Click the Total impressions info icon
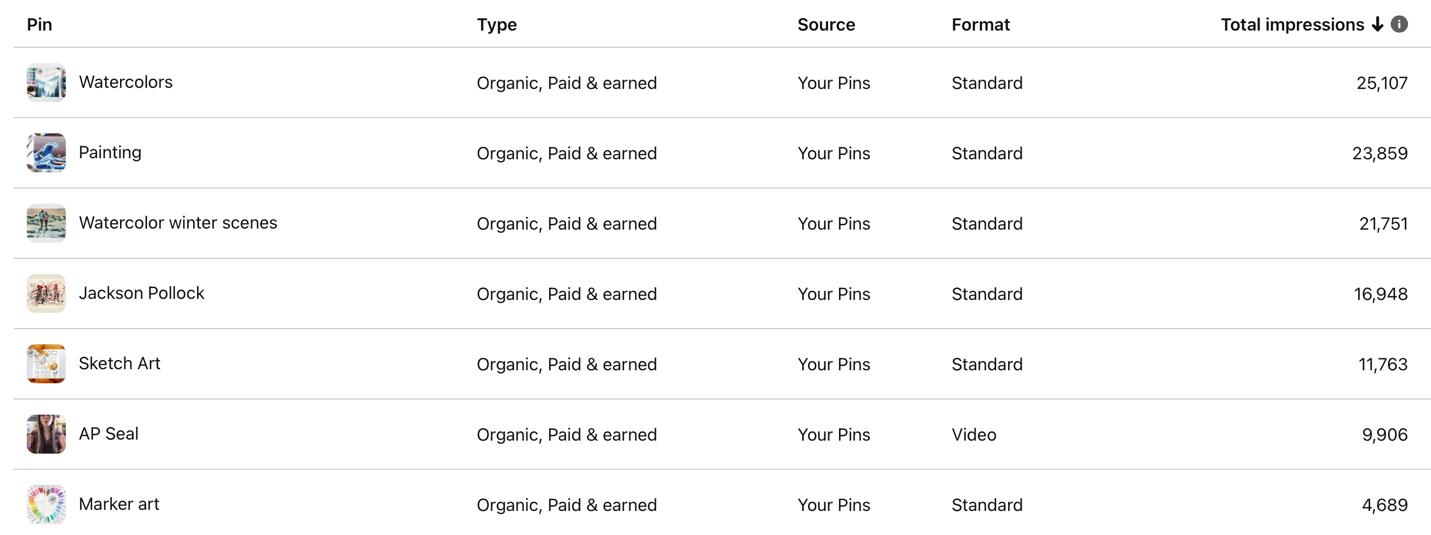The image size is (1431, 535). (x=1399, y=24)
